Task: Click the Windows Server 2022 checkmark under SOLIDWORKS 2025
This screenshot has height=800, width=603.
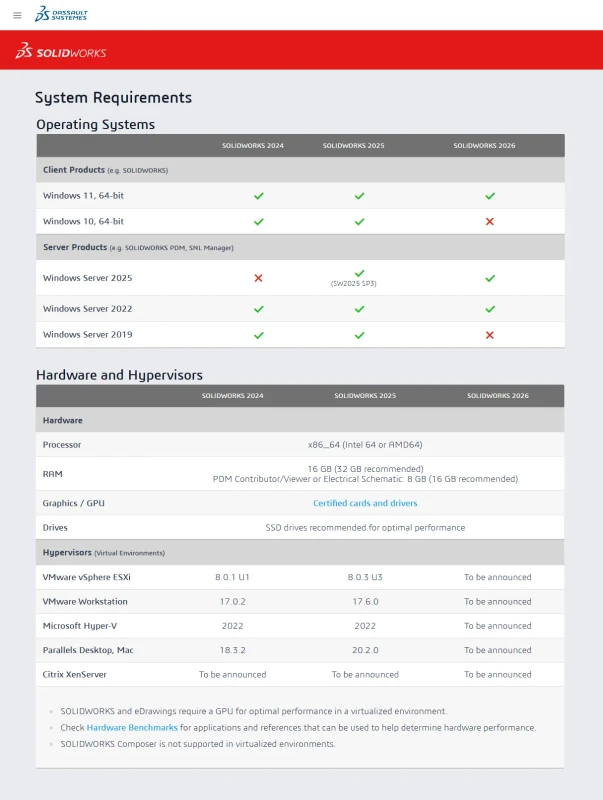Action: coord(360,309)
